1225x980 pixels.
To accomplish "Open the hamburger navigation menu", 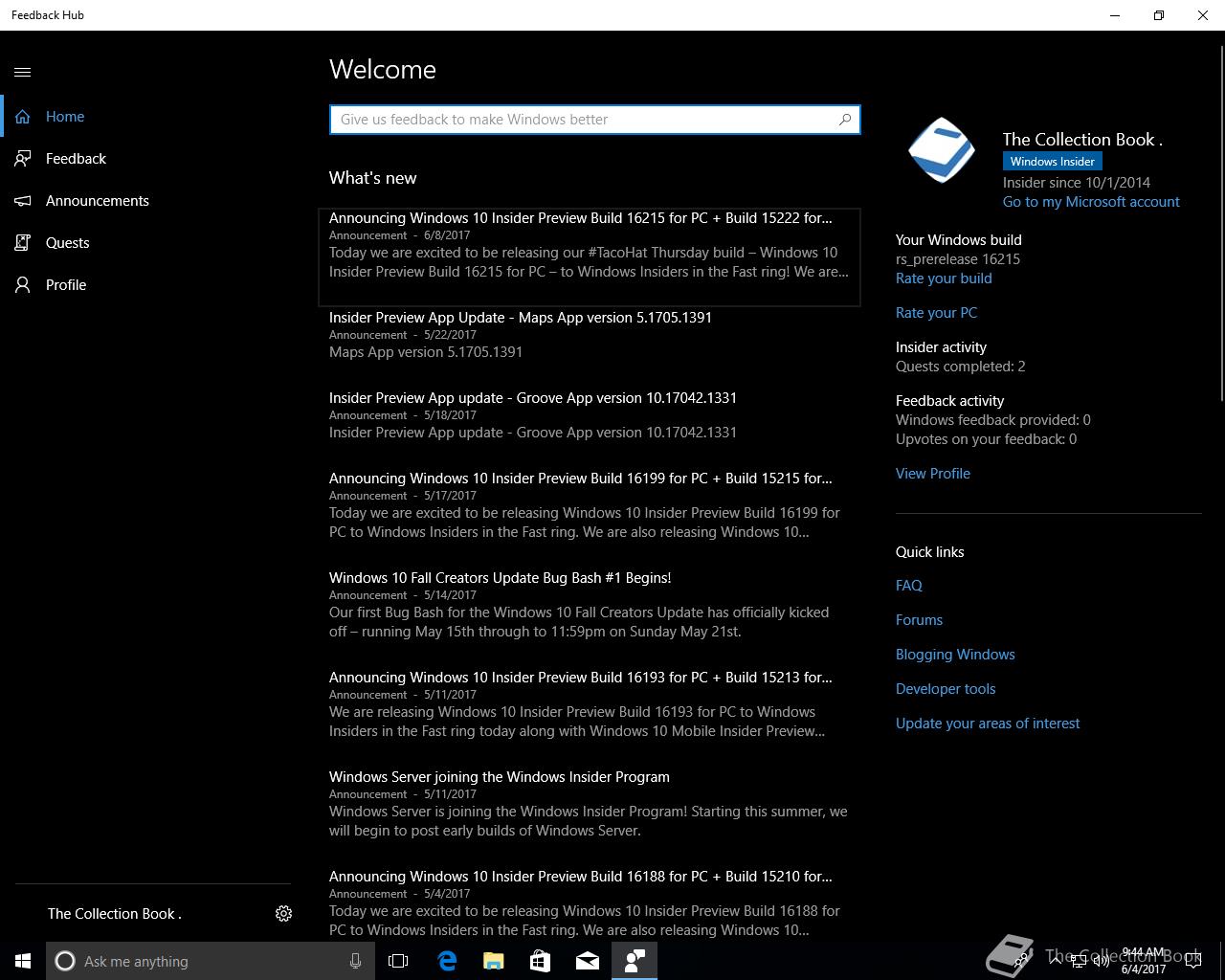I will [x=23, y=72].
